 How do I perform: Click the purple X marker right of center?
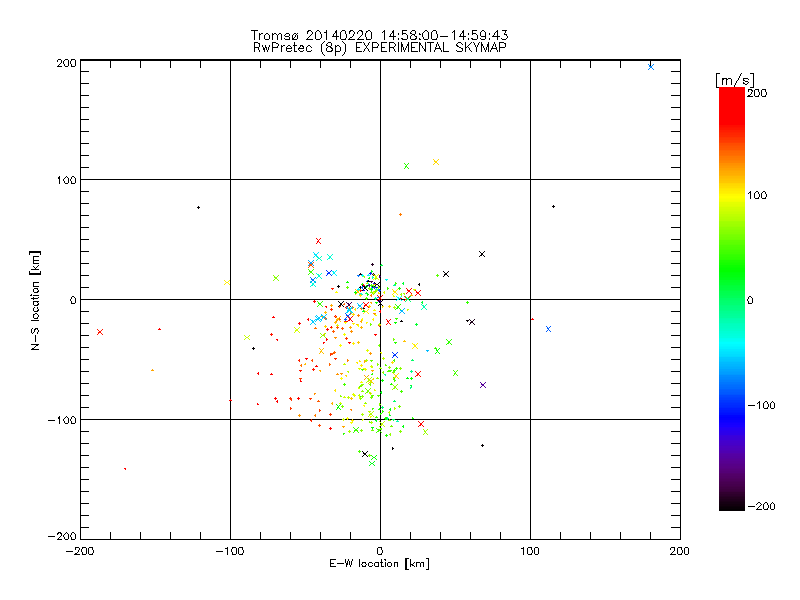483,385
